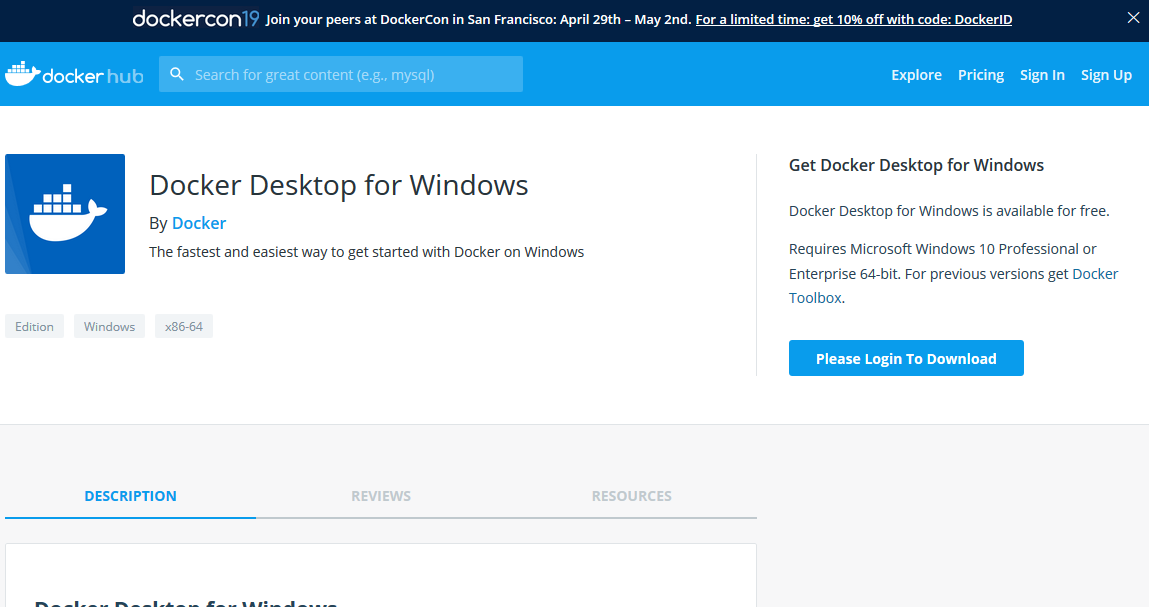This screenshot has width=1149, height=607.
Task: Open the 10% off DockerID promo link
Action: coord(854,19)
